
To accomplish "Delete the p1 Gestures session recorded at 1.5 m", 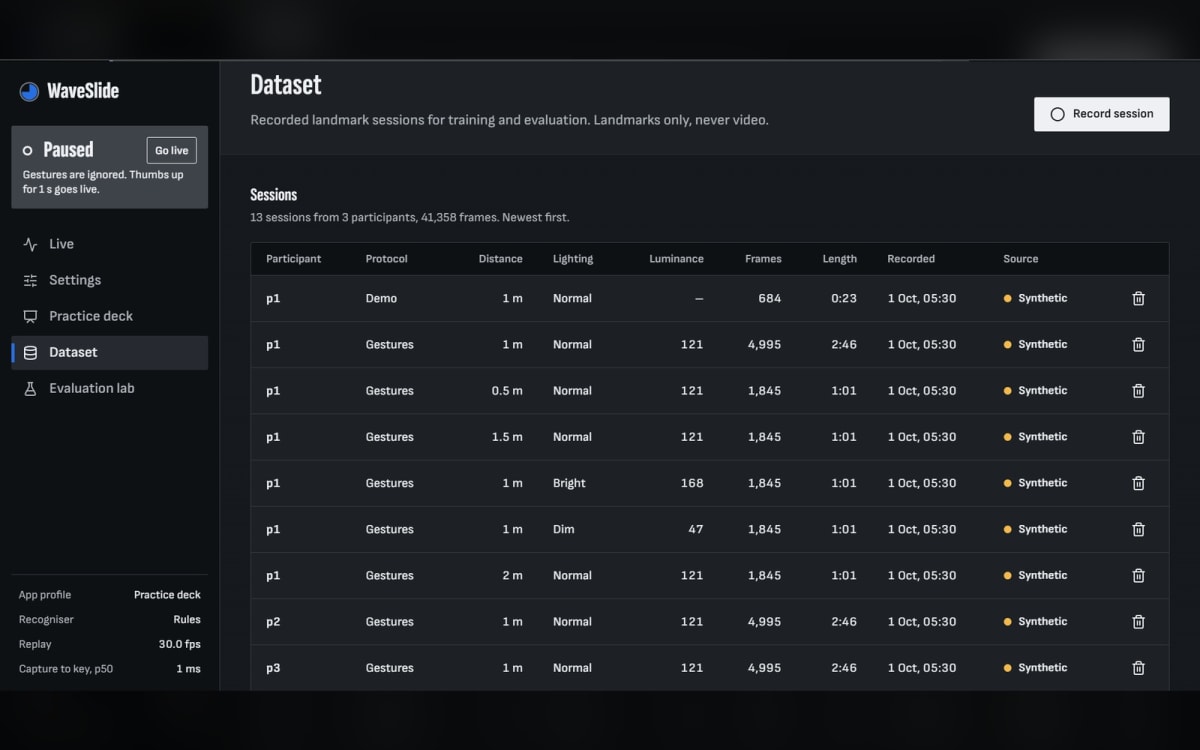I will 1138,437.
